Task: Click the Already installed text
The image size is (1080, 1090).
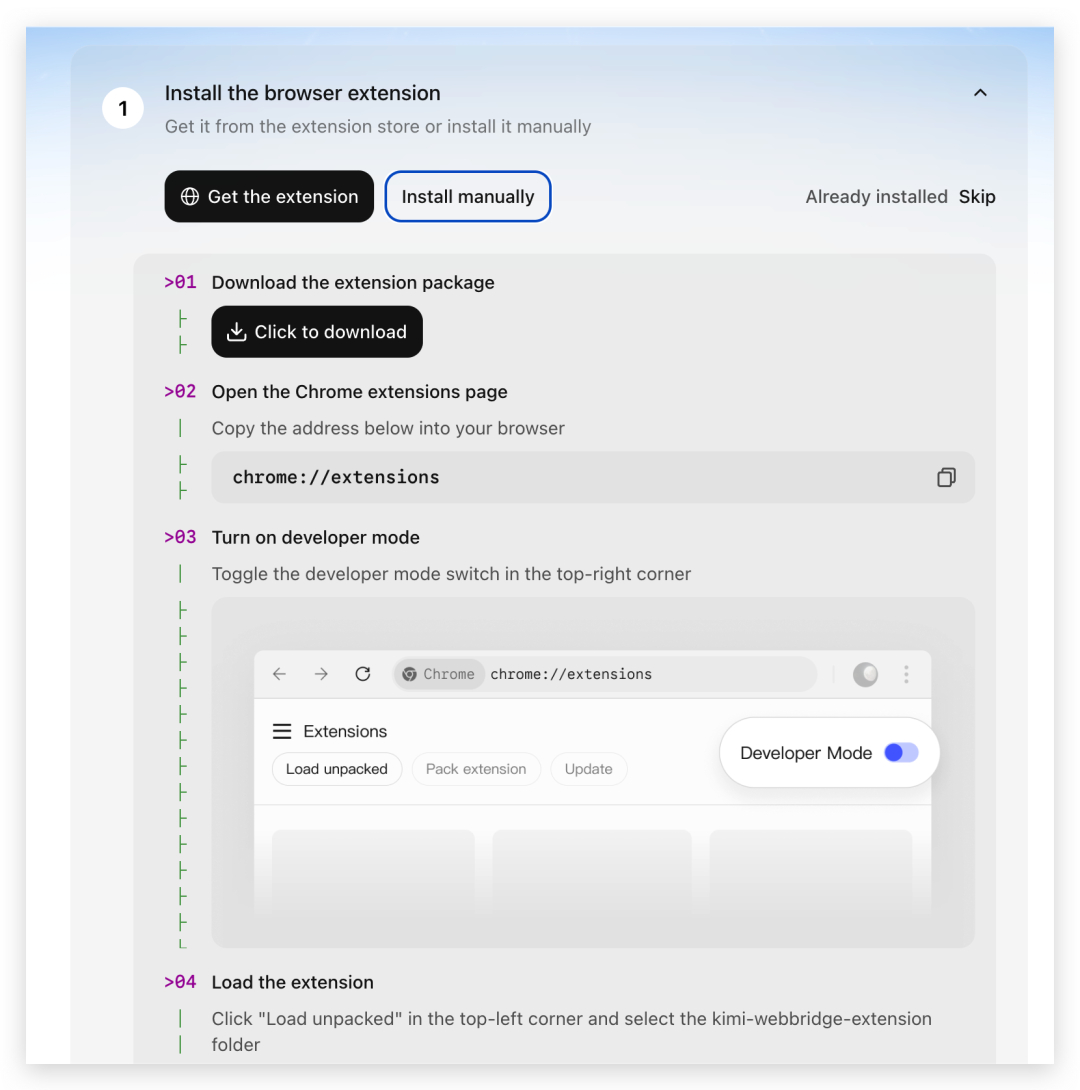Action: pyautogui.click(x=876, y=197)
